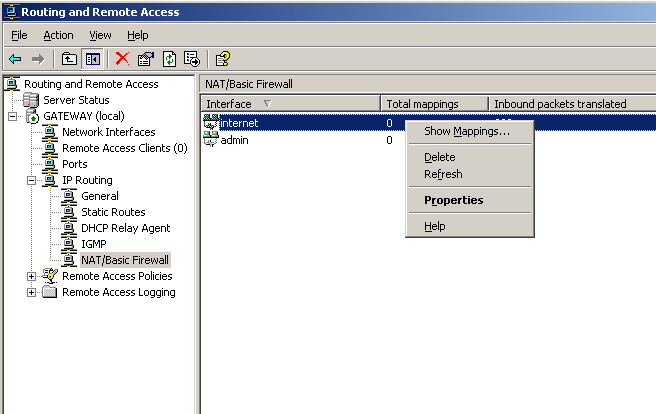The width and height of the screenshot is (656, 414).
Task: Open the Properties toolbar icon
Action: (x=146, y=59)
